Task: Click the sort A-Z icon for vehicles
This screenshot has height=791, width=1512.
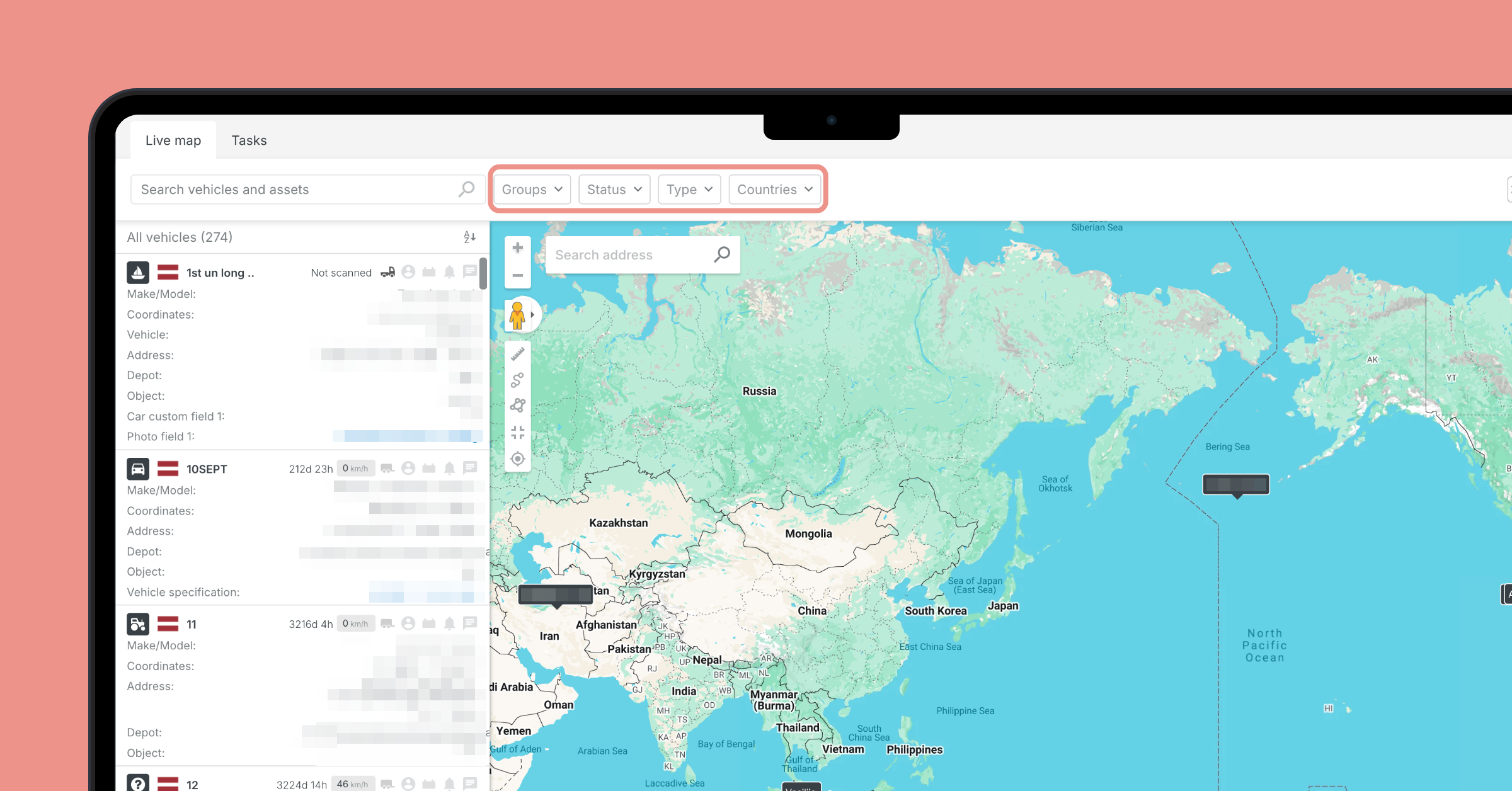Action: point(469,237)
